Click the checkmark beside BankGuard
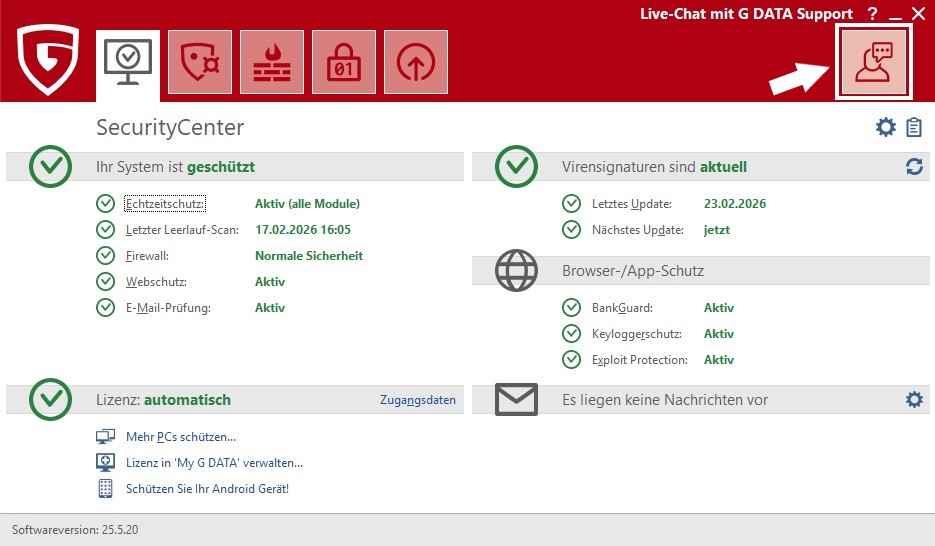935x546 pixels. [571, 308]
